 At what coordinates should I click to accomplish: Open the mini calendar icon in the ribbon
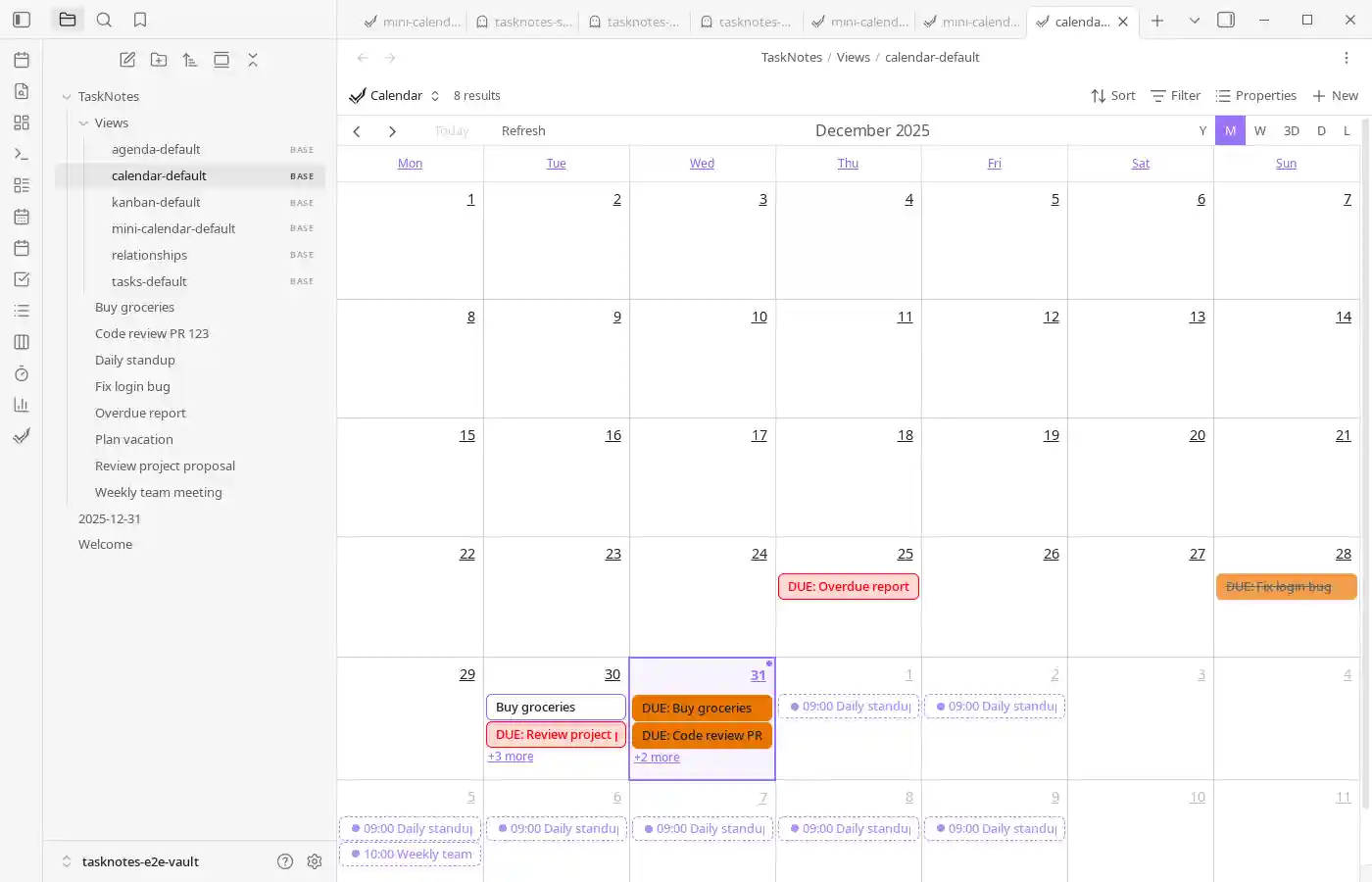click(22, 217)
